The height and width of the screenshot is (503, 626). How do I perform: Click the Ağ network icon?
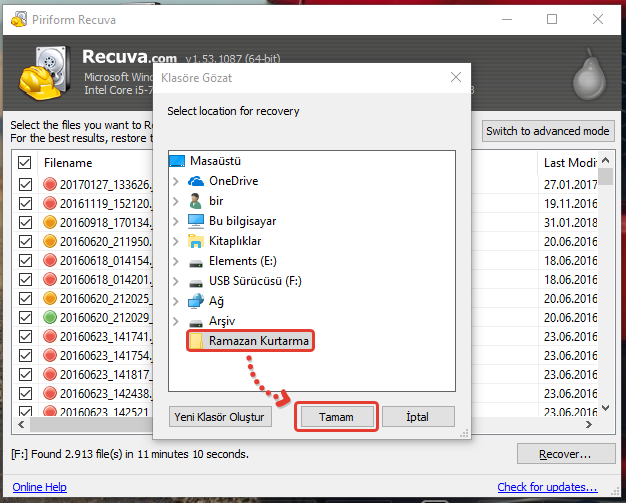pos(195,301)
